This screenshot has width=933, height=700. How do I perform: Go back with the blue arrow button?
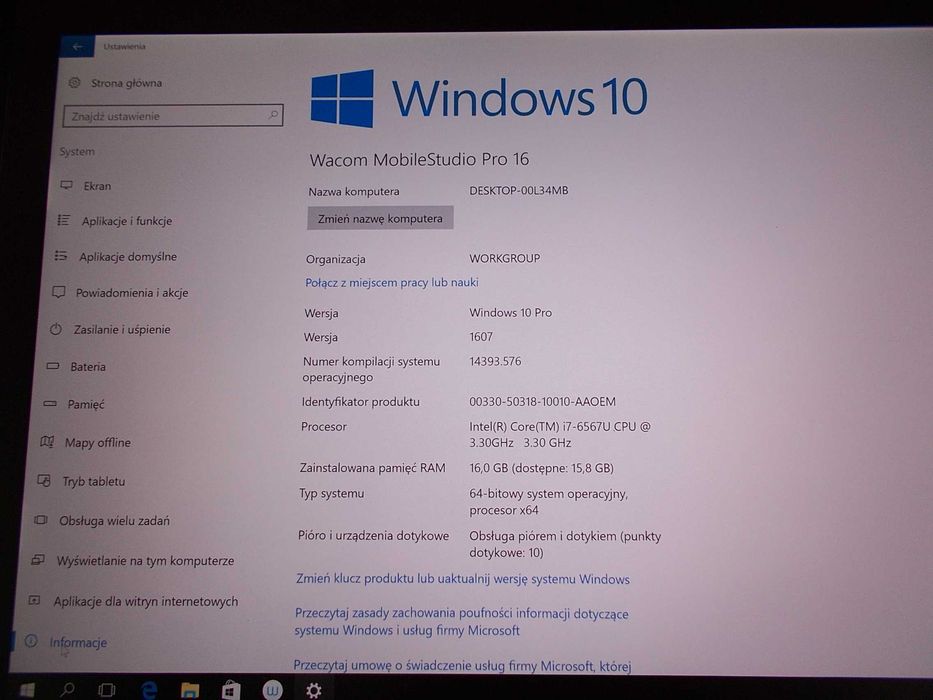(x=77, y=46)
